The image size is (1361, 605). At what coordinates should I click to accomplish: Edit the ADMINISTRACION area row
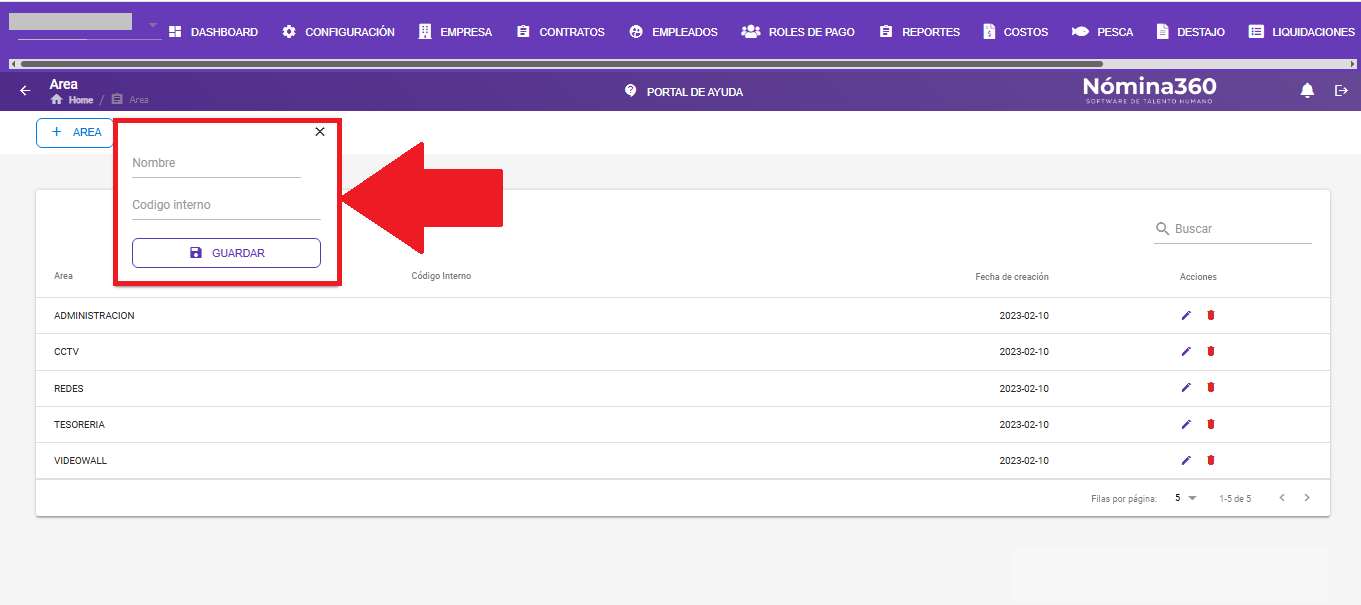coord(1186,315)
